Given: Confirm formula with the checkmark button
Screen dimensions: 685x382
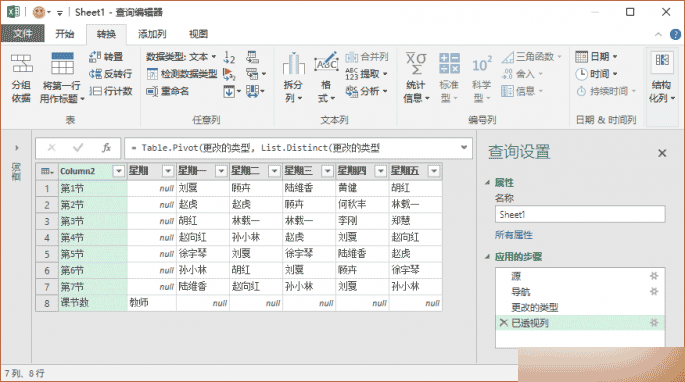Looking at the screenshot, I should point(78,148).
